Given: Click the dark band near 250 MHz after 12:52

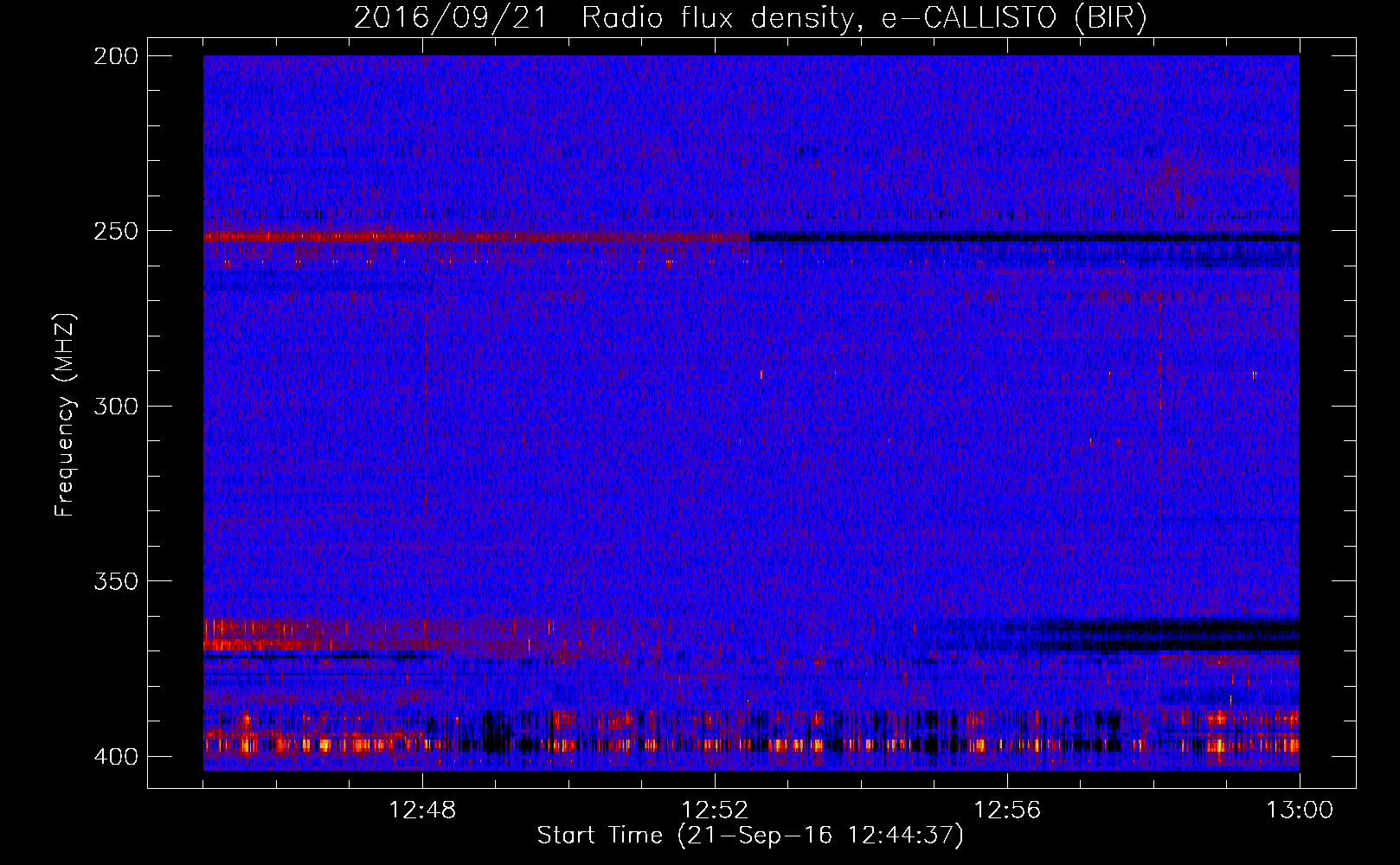Looking at the screenshot, I should [x=1024, y=237].
